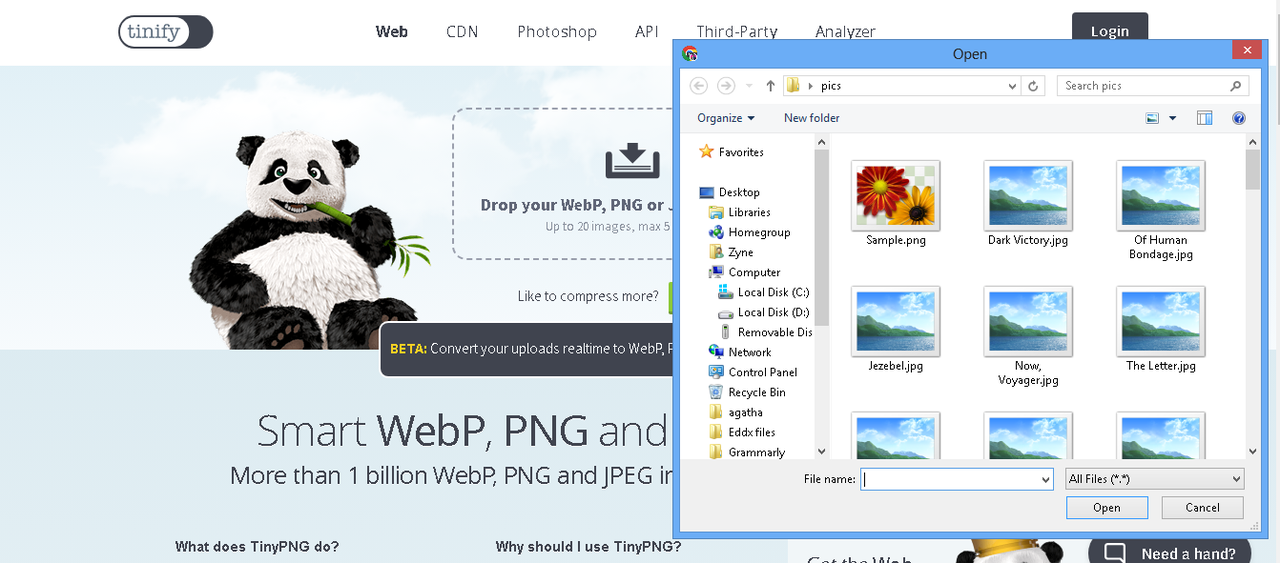Screen dimensions: 1280x563
Task: Click the pics folder in address bar
Action: (831, 86)
